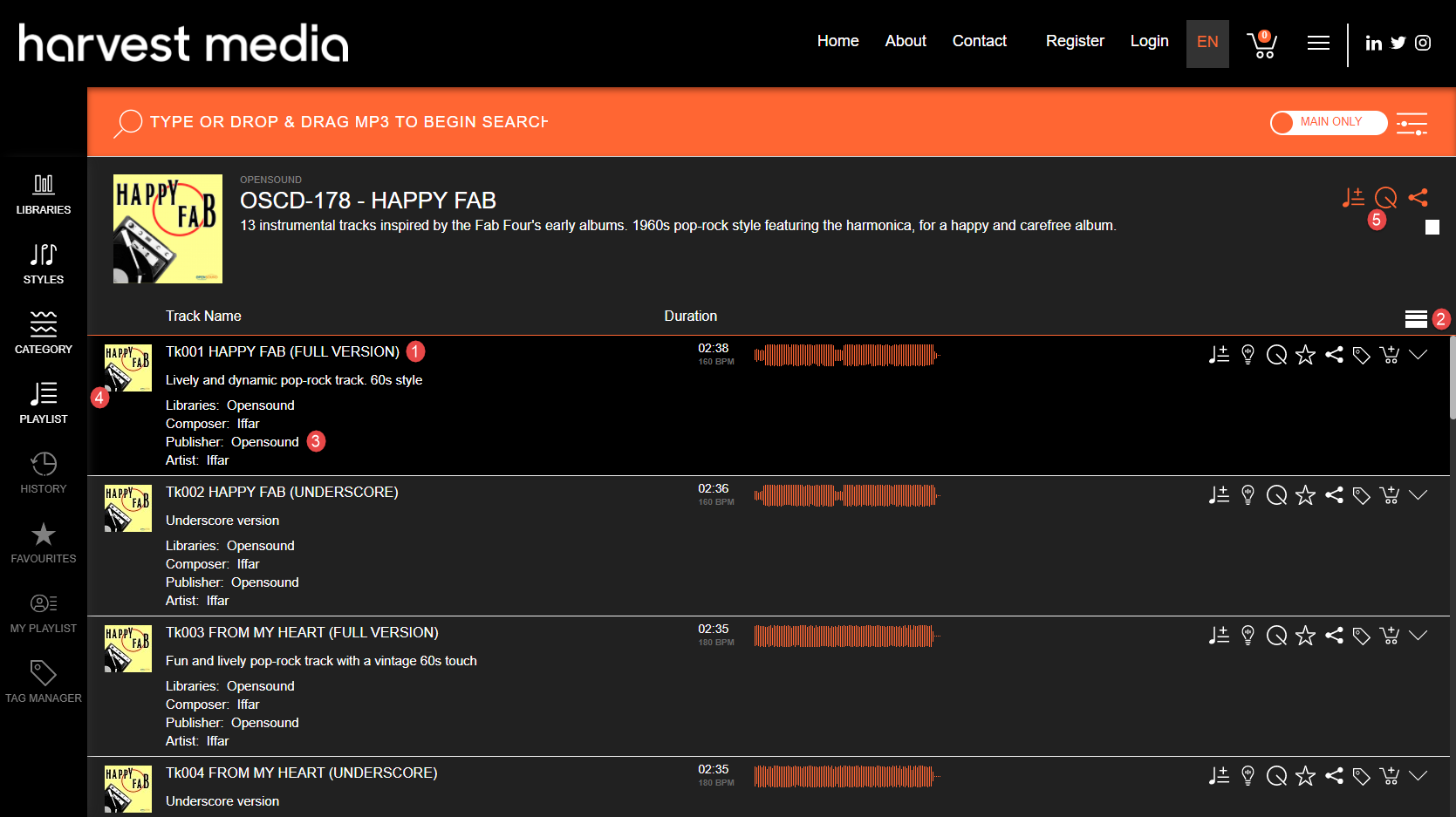1456x817 pixels.
Task: Toggle track list view icon beside Duration
Action: coord(1416,319)
